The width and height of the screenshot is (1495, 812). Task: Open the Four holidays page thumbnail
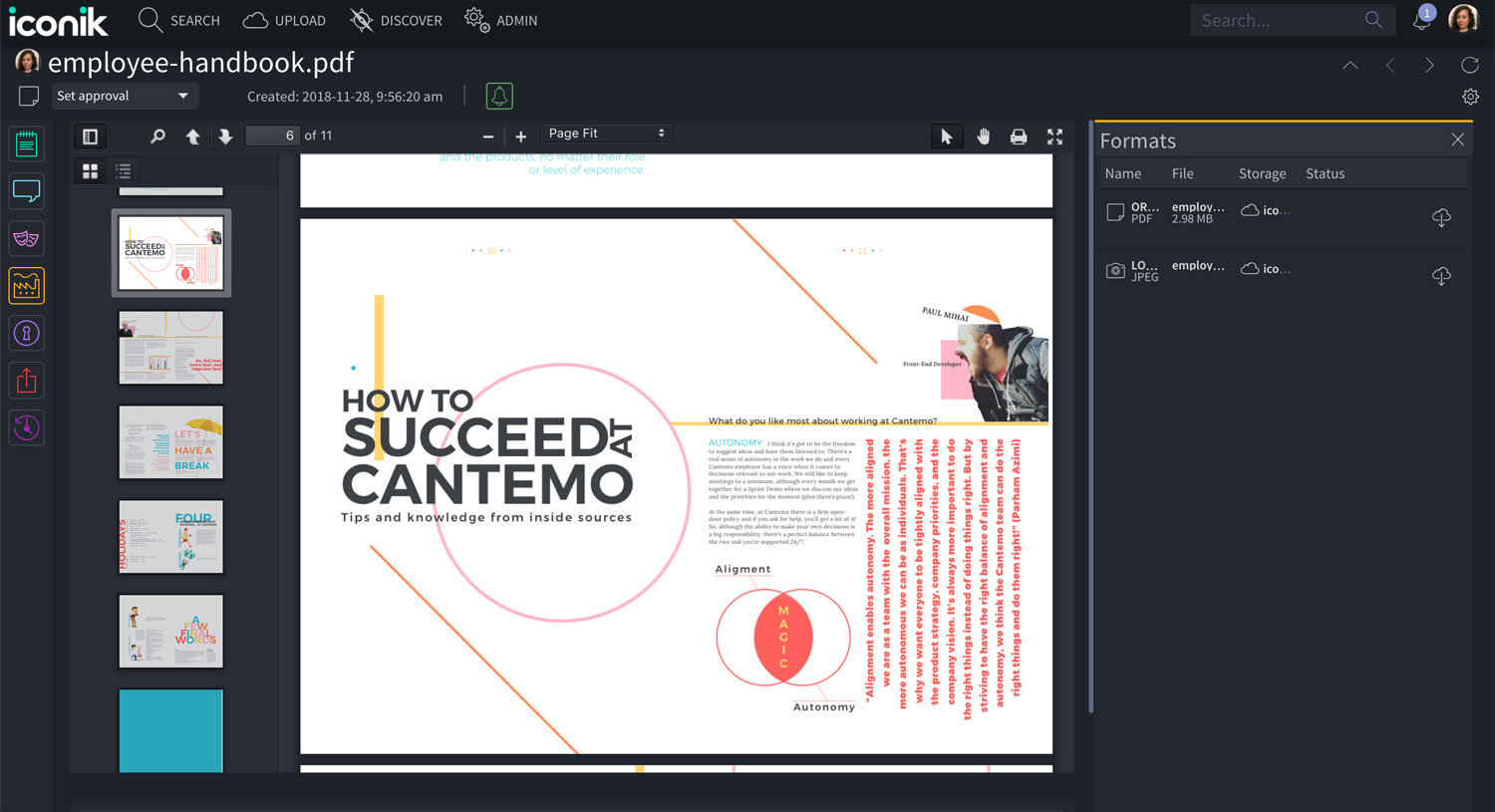point(171,537)
